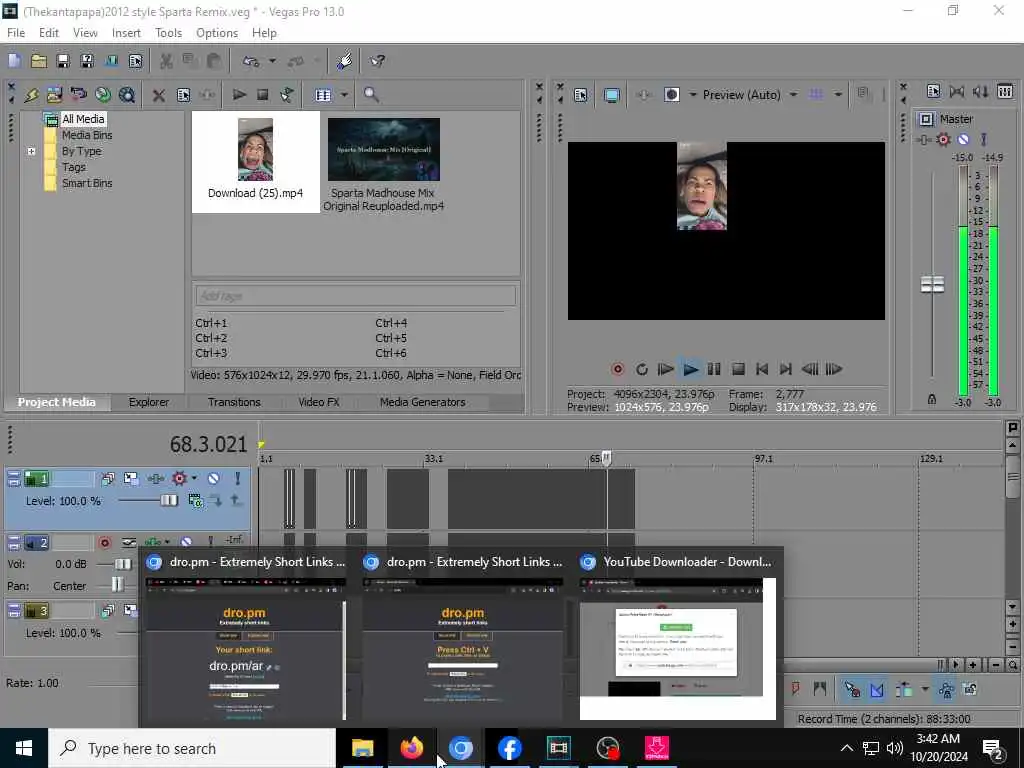Mute video track 1

pos(214,479)
